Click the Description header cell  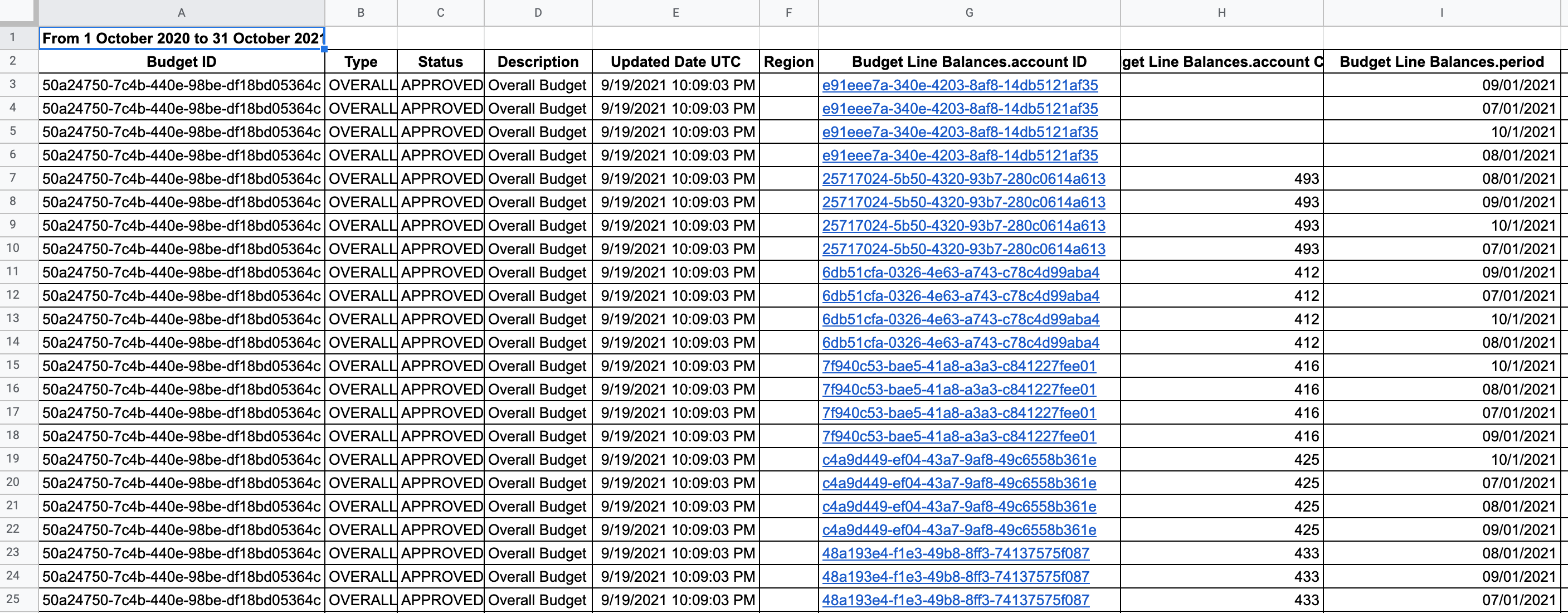coord(538,61)
